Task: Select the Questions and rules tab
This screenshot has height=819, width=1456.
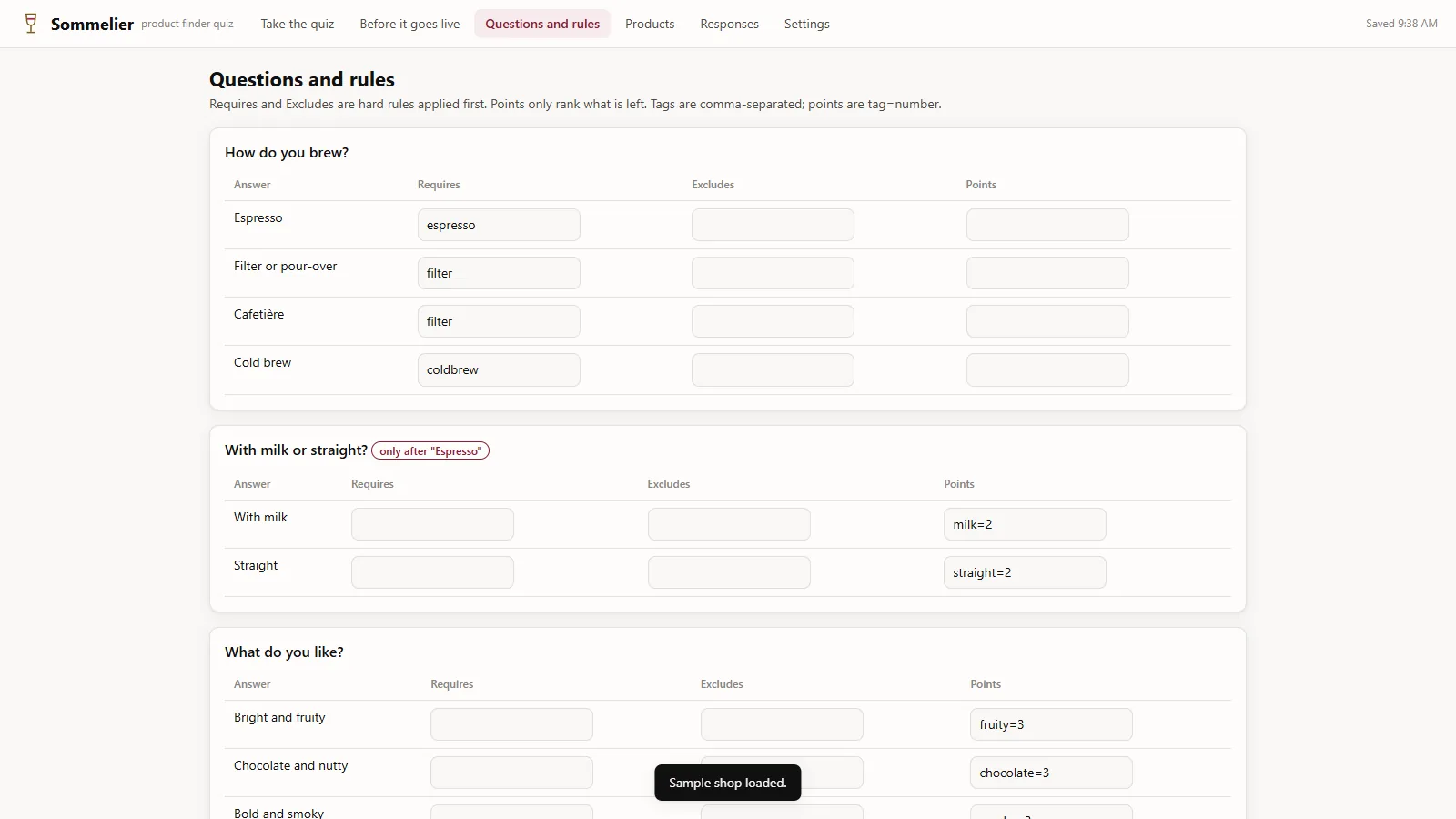Action: coord(542,24)
